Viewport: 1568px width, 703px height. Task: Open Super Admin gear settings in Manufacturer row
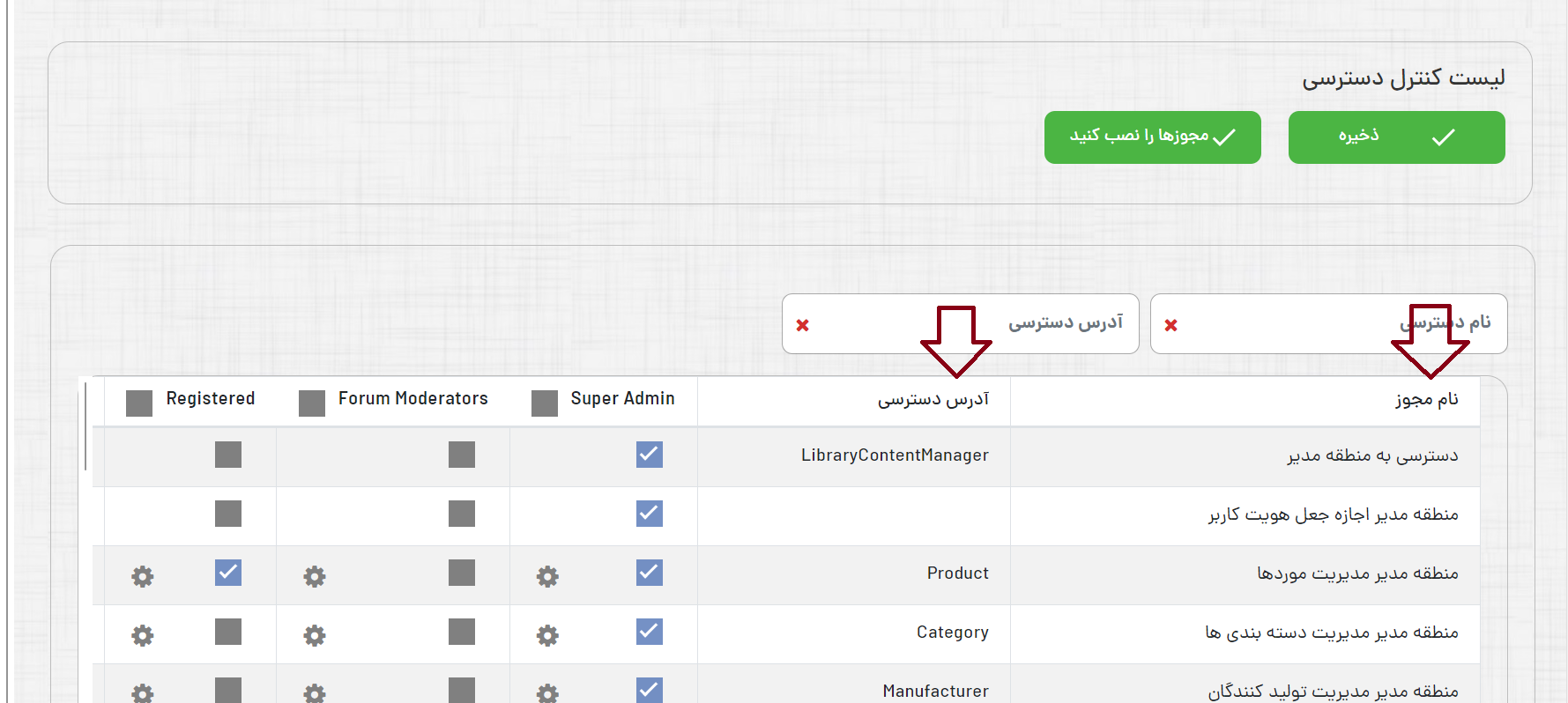pyautogui.click(x=548, y=694)
